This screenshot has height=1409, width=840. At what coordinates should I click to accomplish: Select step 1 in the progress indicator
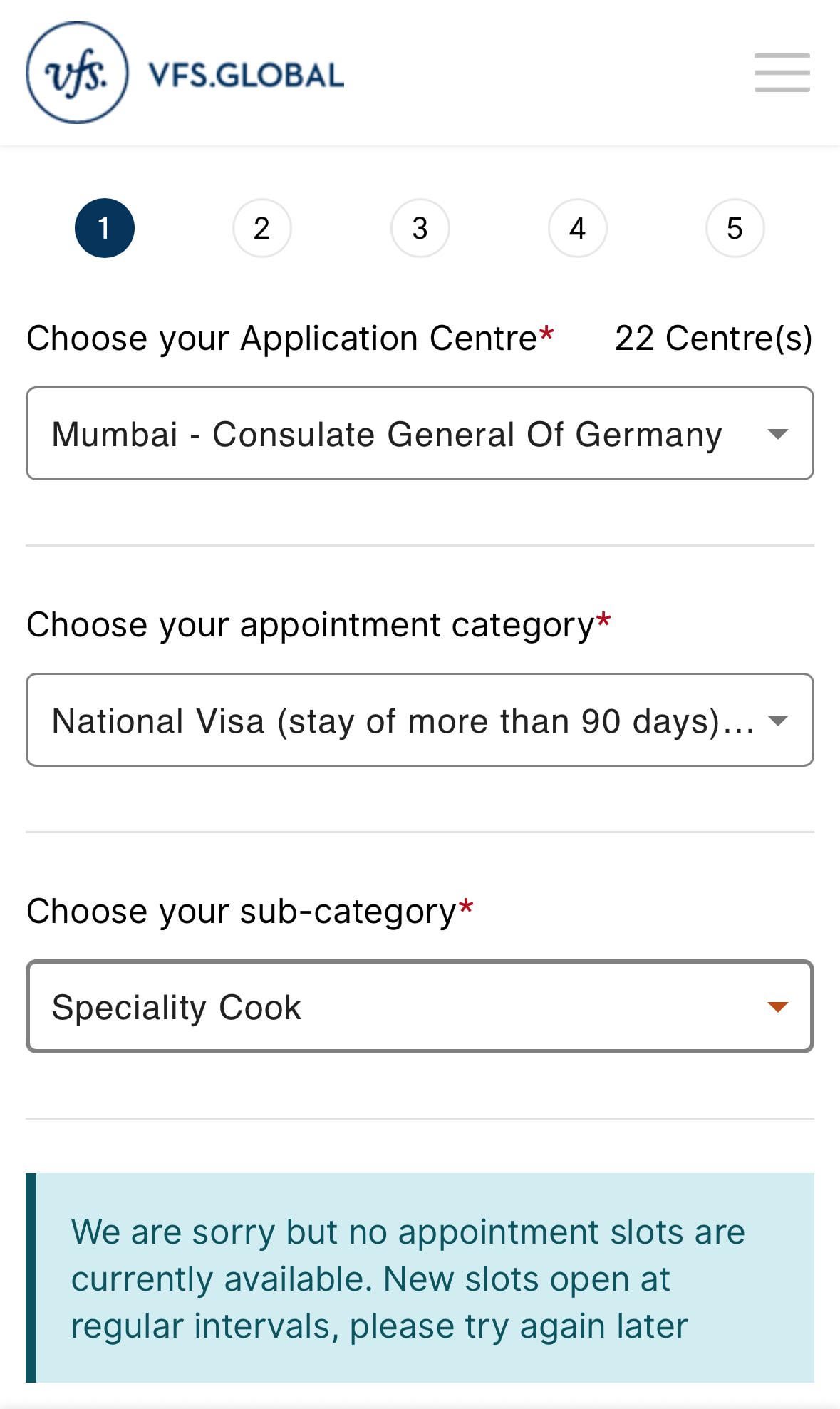point(105,228)
